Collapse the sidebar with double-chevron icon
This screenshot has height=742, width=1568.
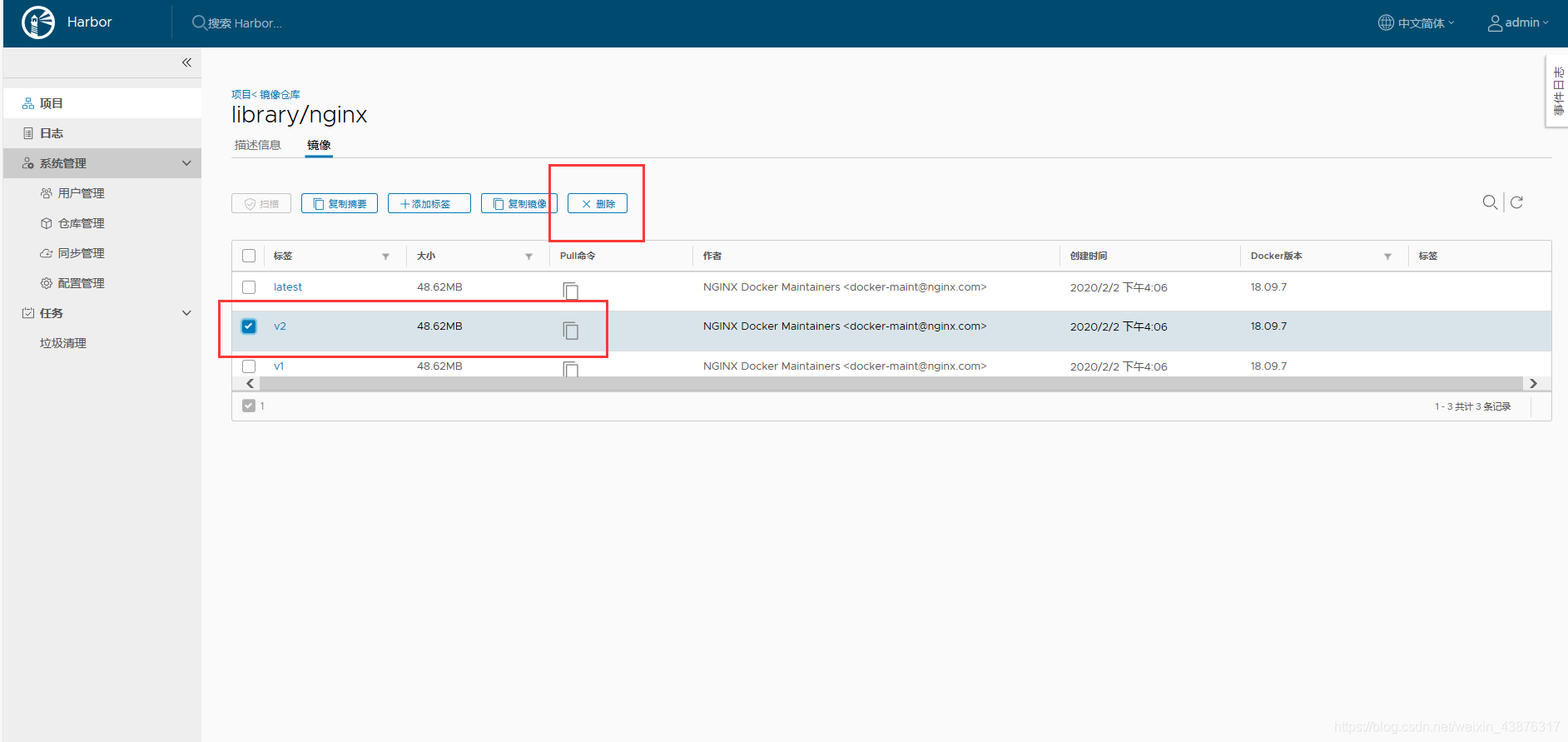tap(186, 62)
